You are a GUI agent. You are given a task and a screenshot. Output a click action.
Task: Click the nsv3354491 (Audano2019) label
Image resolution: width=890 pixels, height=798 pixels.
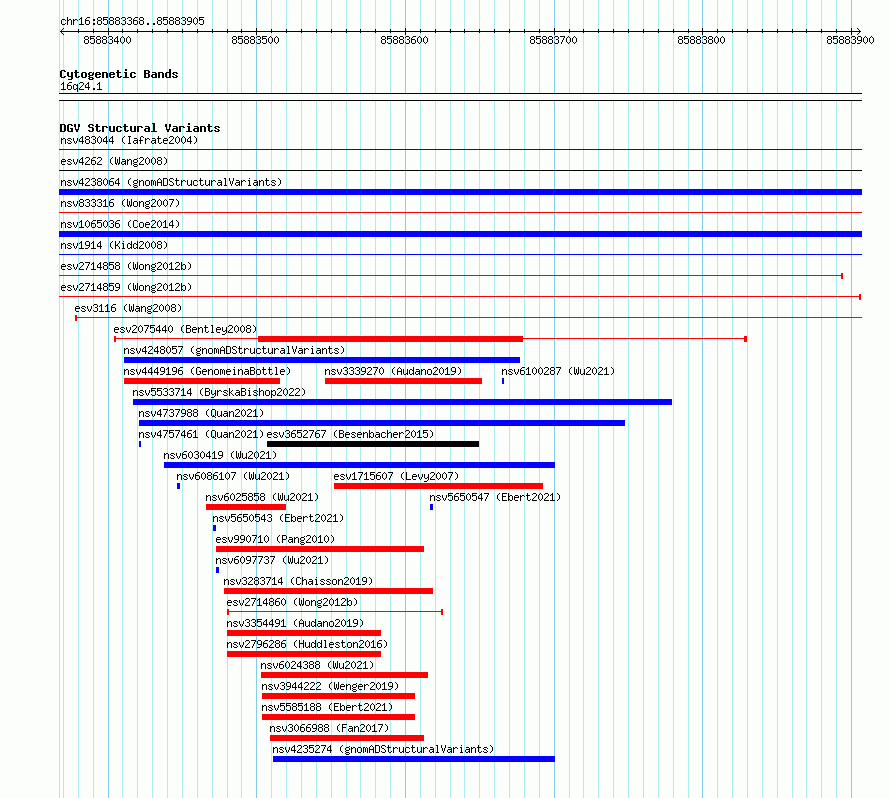[x=295, y=623]
